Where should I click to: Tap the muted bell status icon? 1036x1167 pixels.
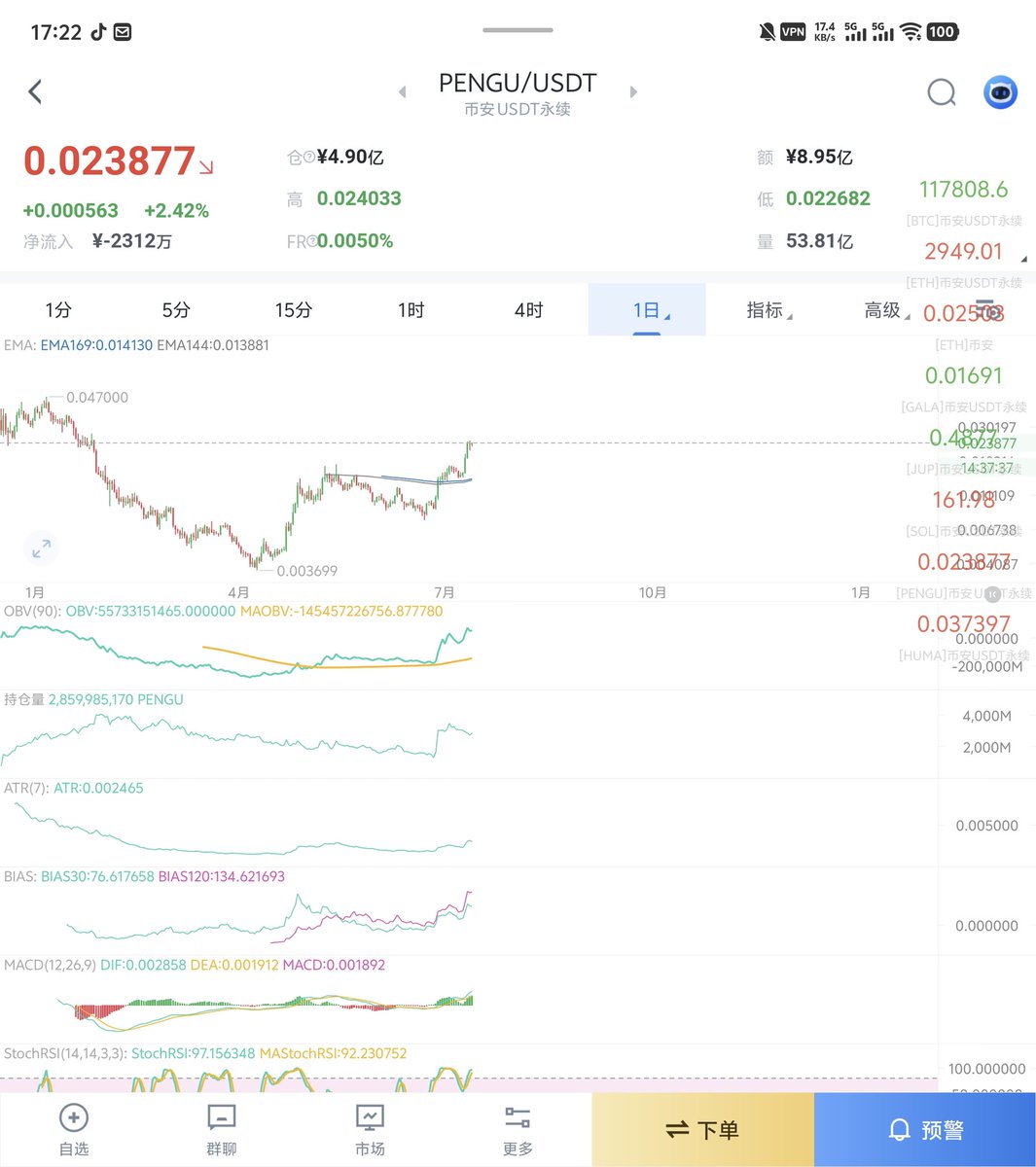[767, 32]
